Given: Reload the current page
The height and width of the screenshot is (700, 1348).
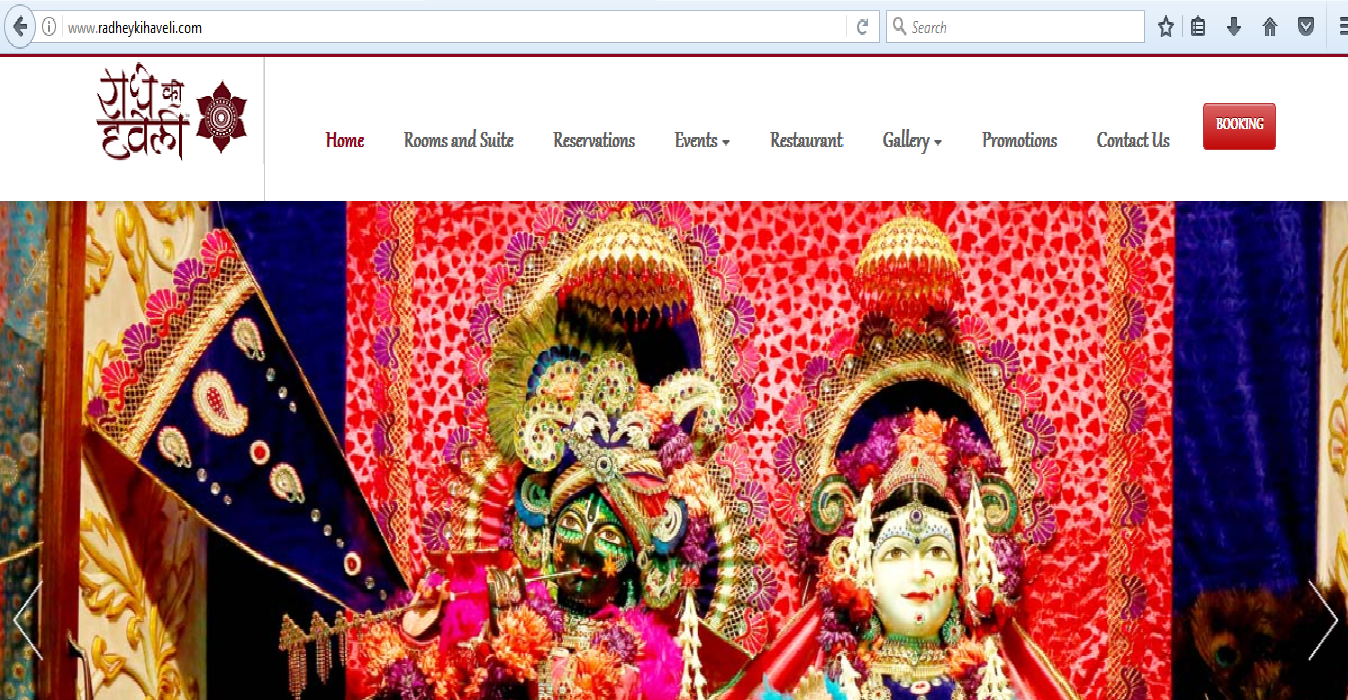Looking at the screenshot, I should coord(862,27).
